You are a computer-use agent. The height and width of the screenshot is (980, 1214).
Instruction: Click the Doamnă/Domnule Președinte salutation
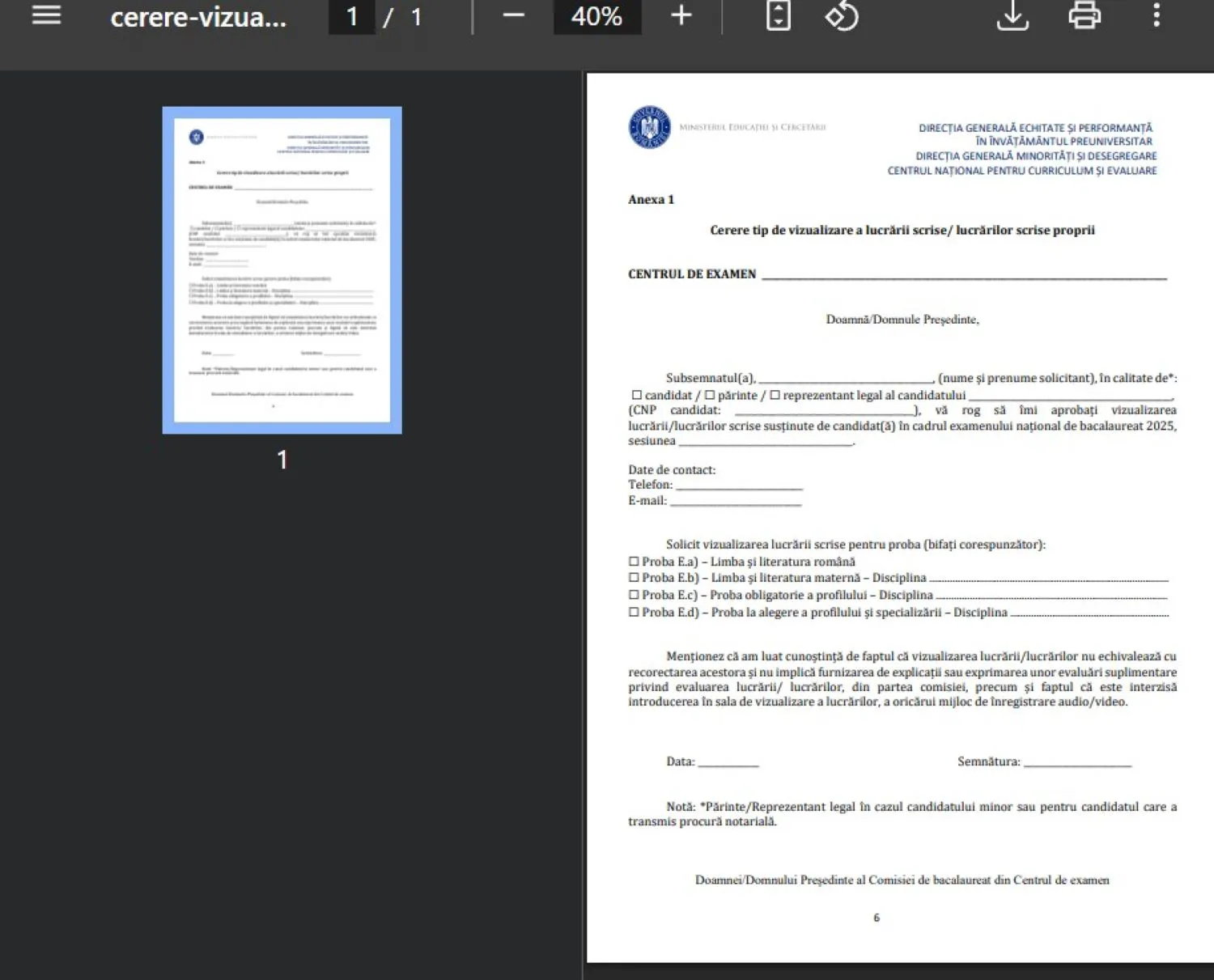pyautogui.click(x=902, y=320)
